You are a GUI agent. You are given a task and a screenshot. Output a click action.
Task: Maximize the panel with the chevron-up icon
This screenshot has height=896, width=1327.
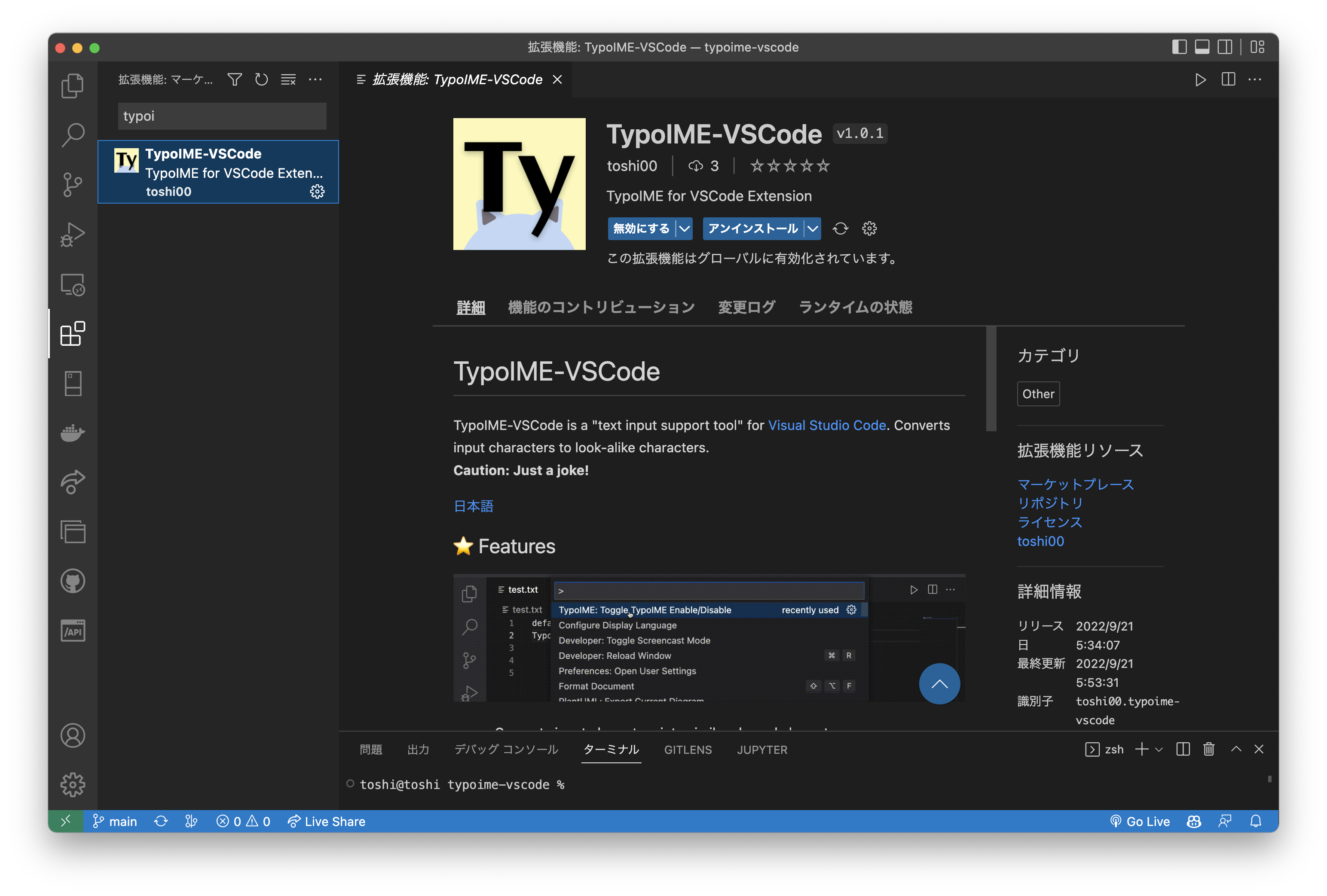coord(1236,750)
